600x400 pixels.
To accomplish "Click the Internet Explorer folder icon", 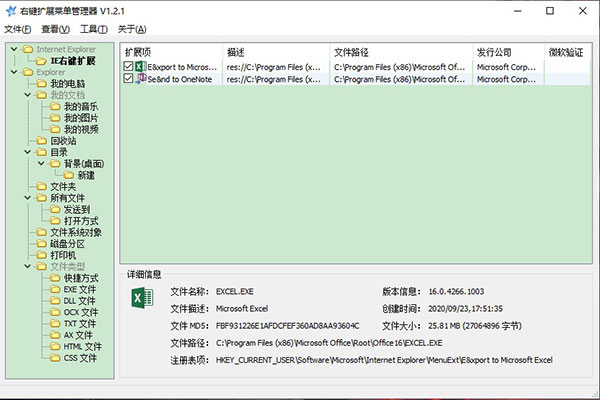I will point(28,49).
